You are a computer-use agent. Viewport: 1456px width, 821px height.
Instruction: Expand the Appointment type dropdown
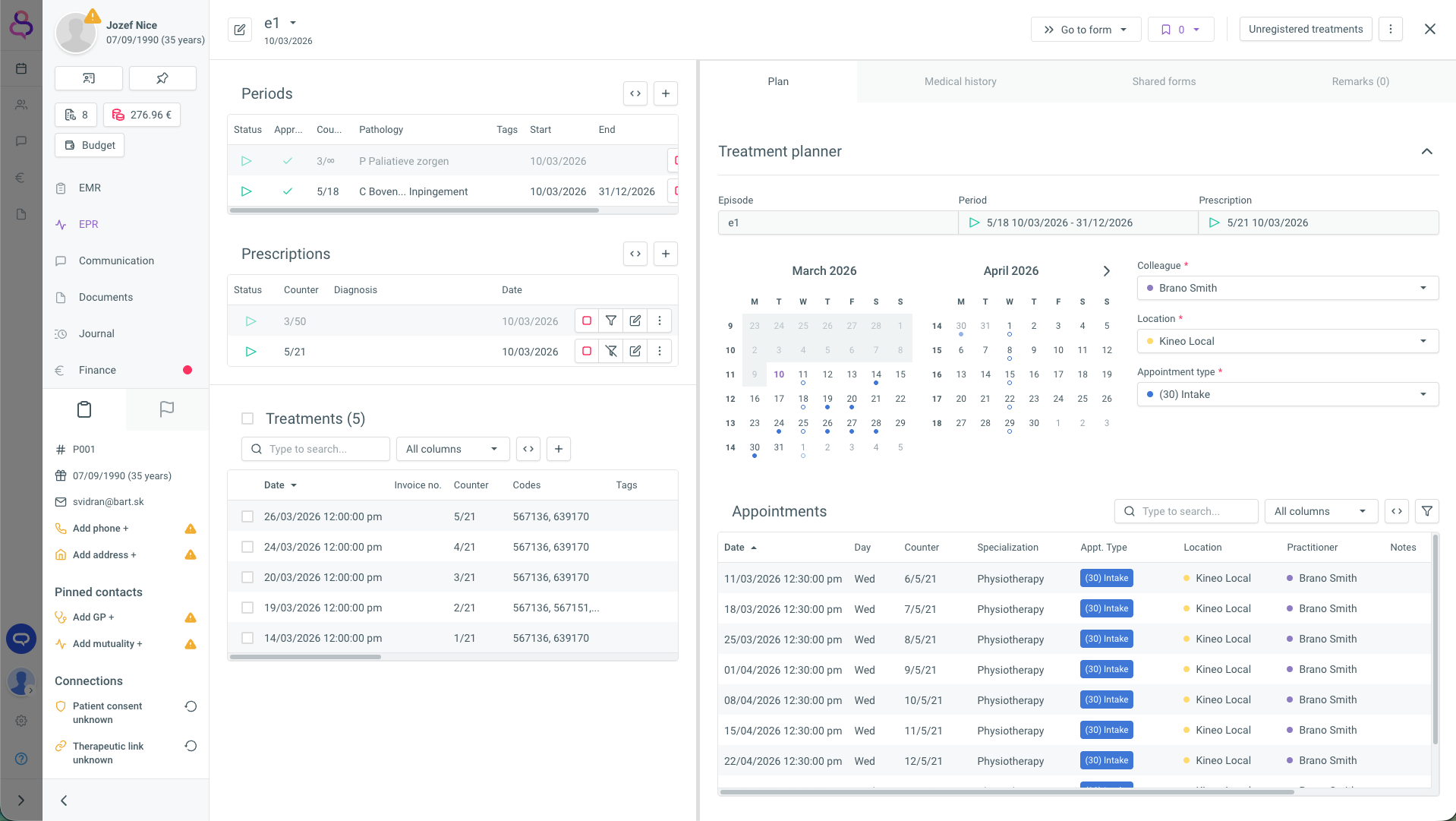point(1287,394)
